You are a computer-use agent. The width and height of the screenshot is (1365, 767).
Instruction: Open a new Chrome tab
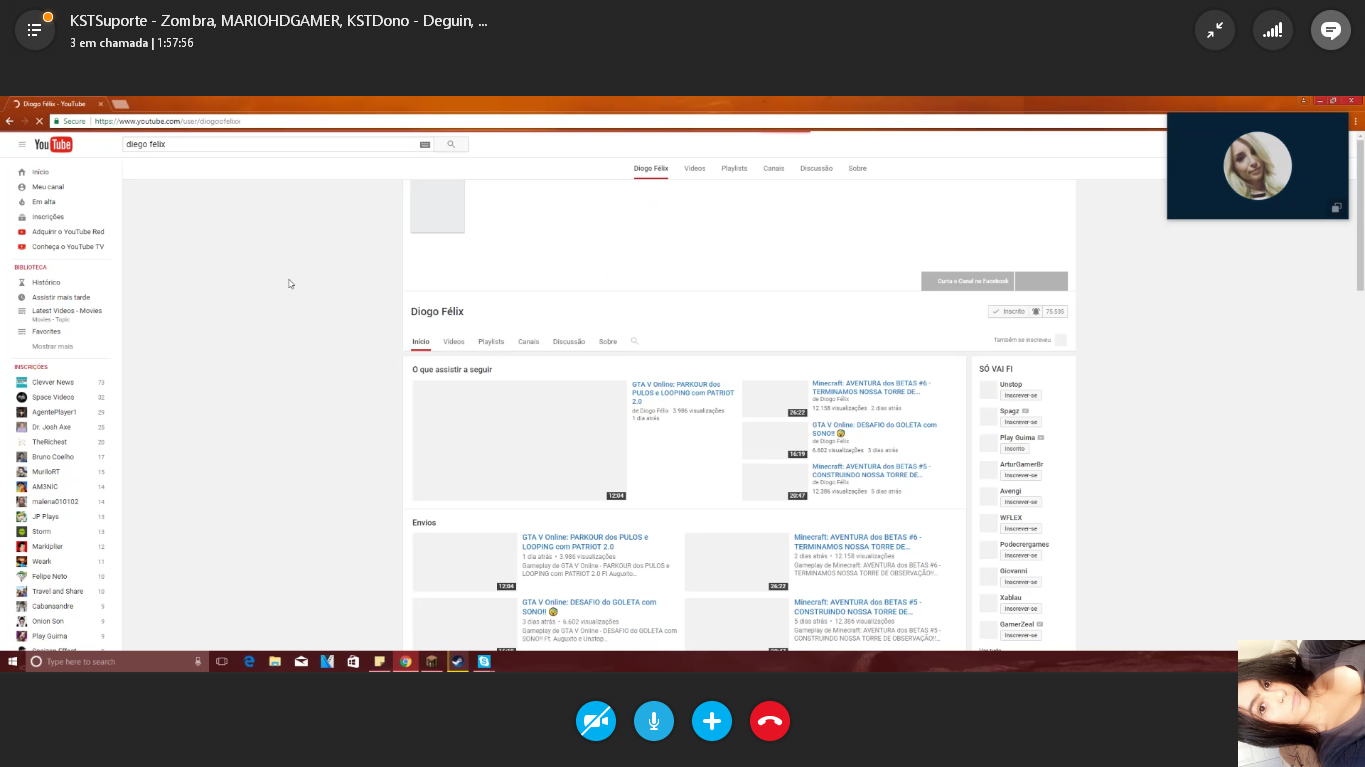[120, 104]
